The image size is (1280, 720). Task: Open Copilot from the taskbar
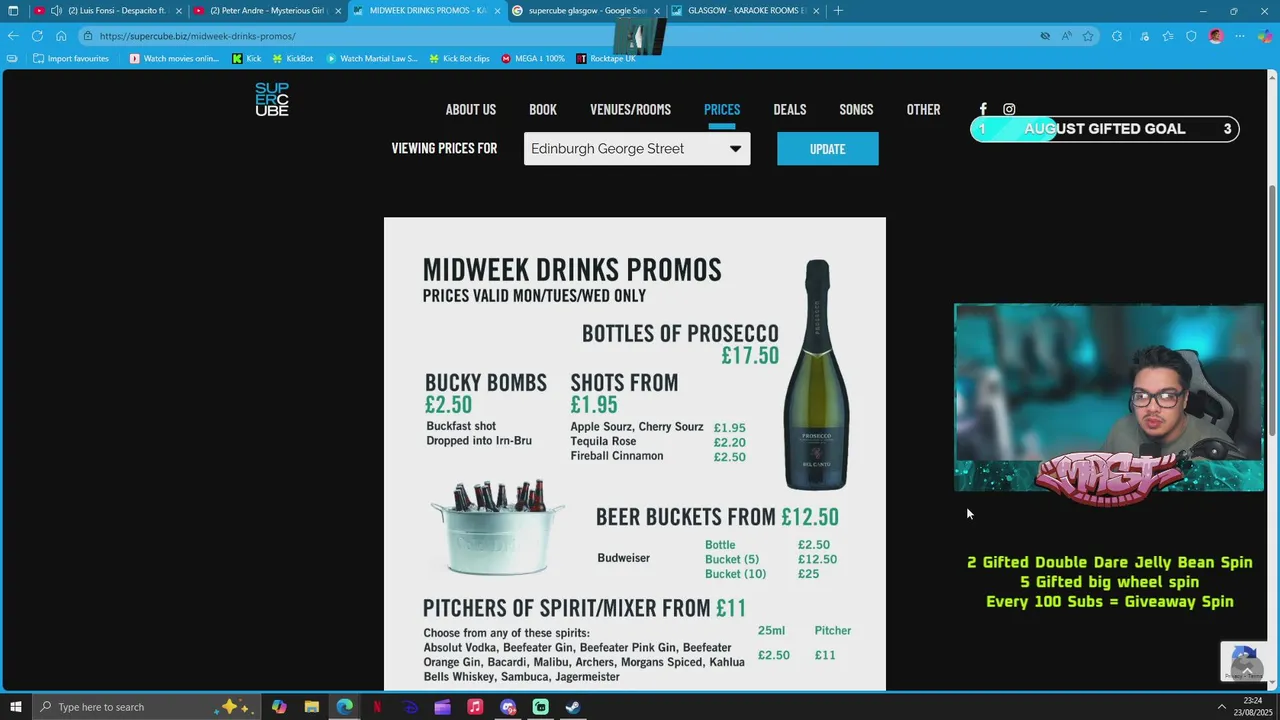279,707
